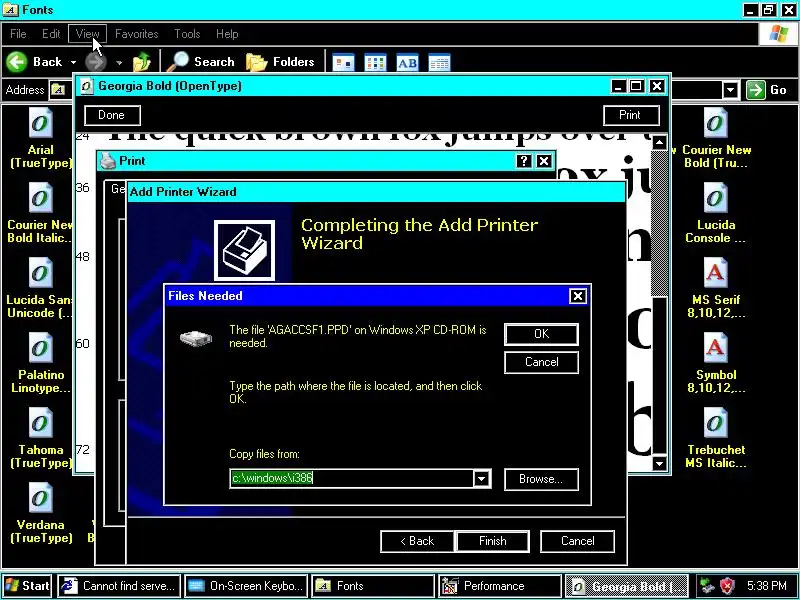Click the Start button

pos(27,586)
